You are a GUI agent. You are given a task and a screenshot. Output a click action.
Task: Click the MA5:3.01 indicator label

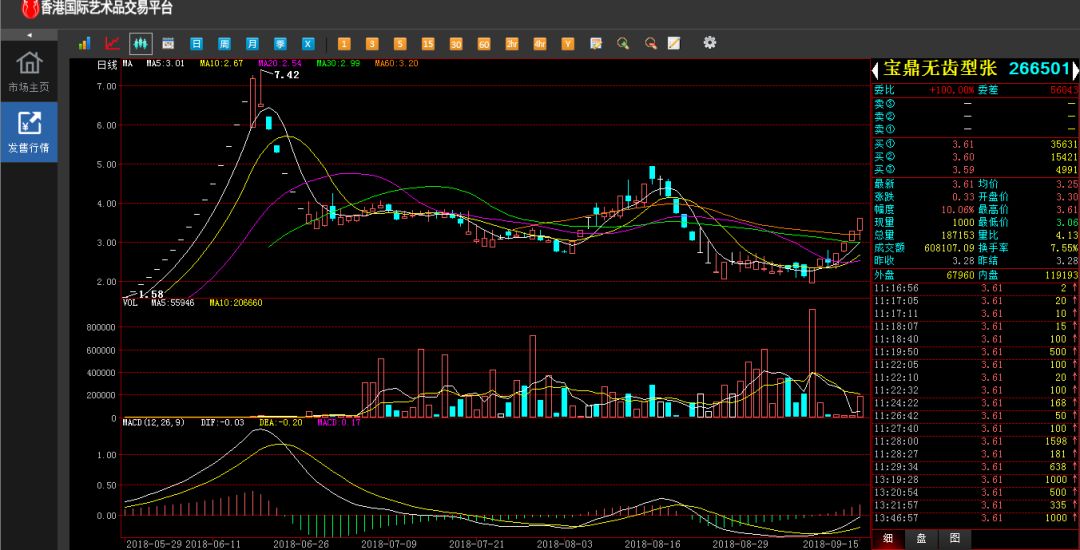click(165, 63)
